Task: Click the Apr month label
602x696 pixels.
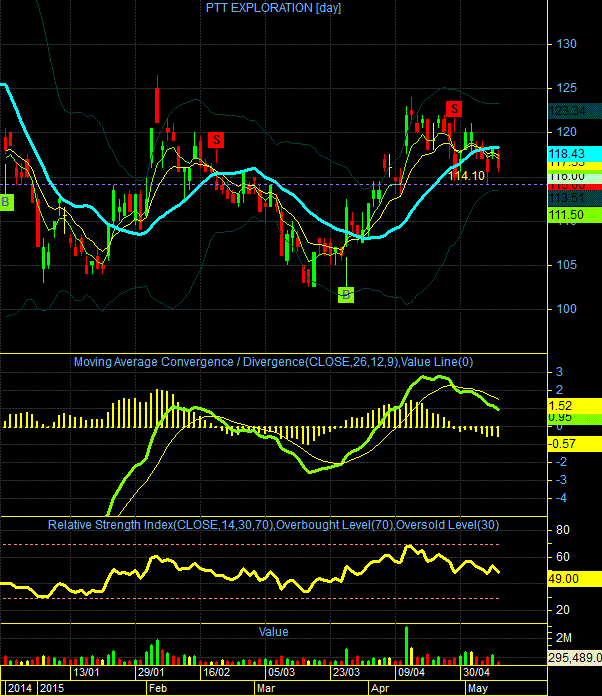Action: 380,688
